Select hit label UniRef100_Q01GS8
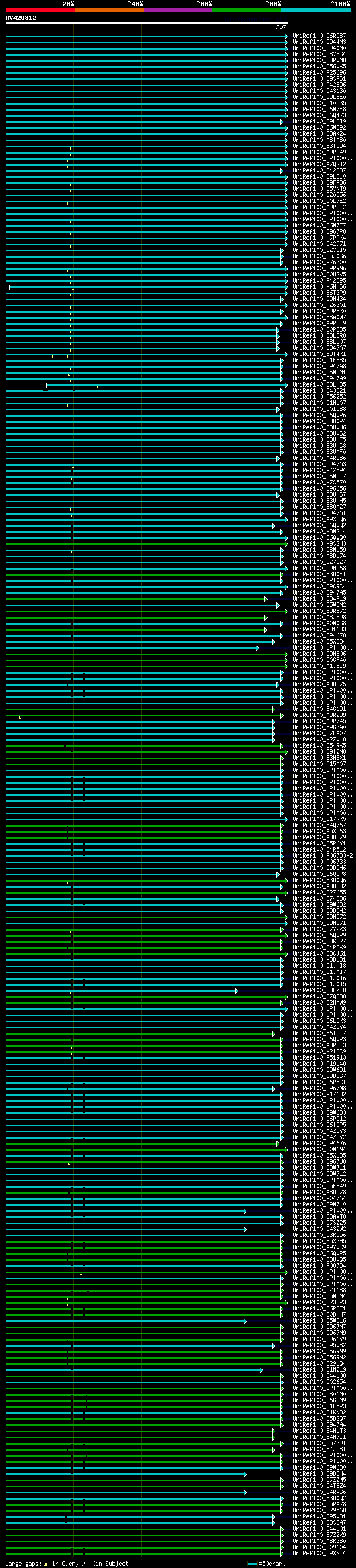 (319, 409)
